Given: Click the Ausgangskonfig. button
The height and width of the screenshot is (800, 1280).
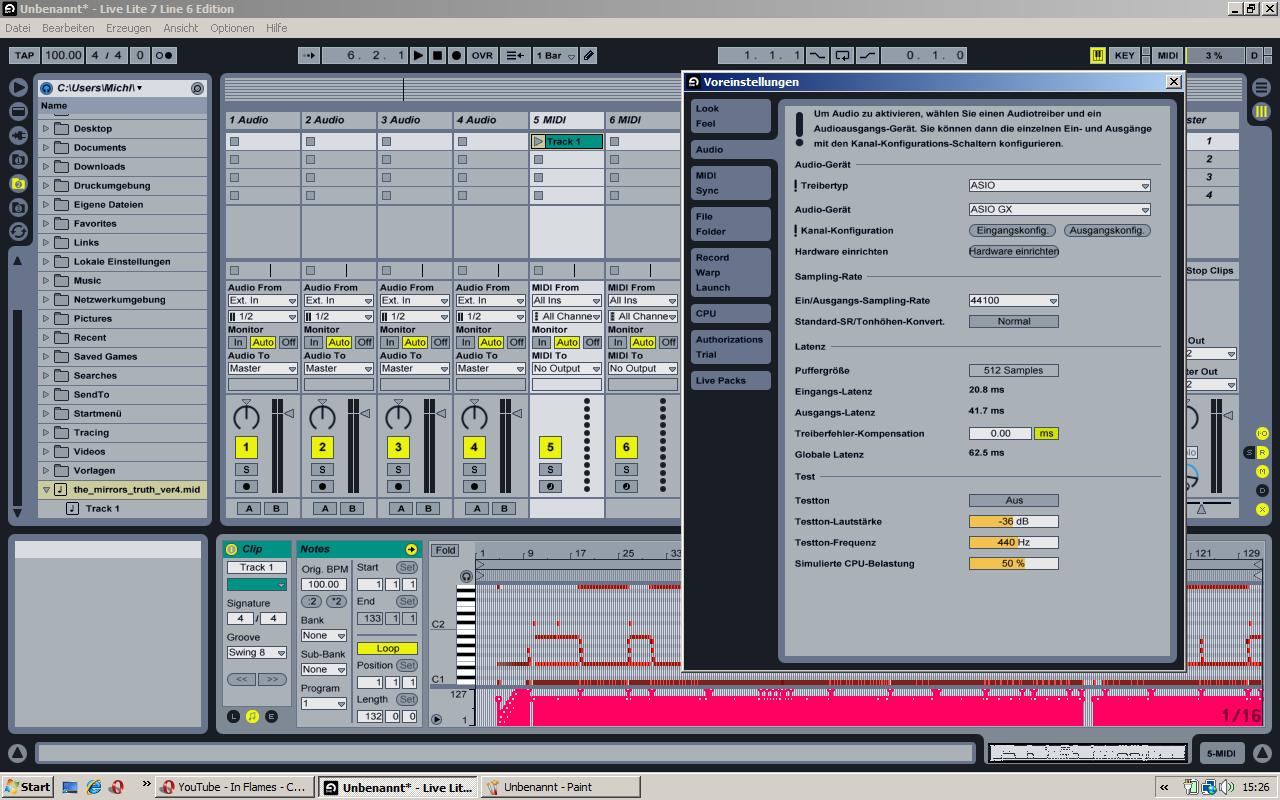Looking at the screenshot, I should (x=1106, y=230).
